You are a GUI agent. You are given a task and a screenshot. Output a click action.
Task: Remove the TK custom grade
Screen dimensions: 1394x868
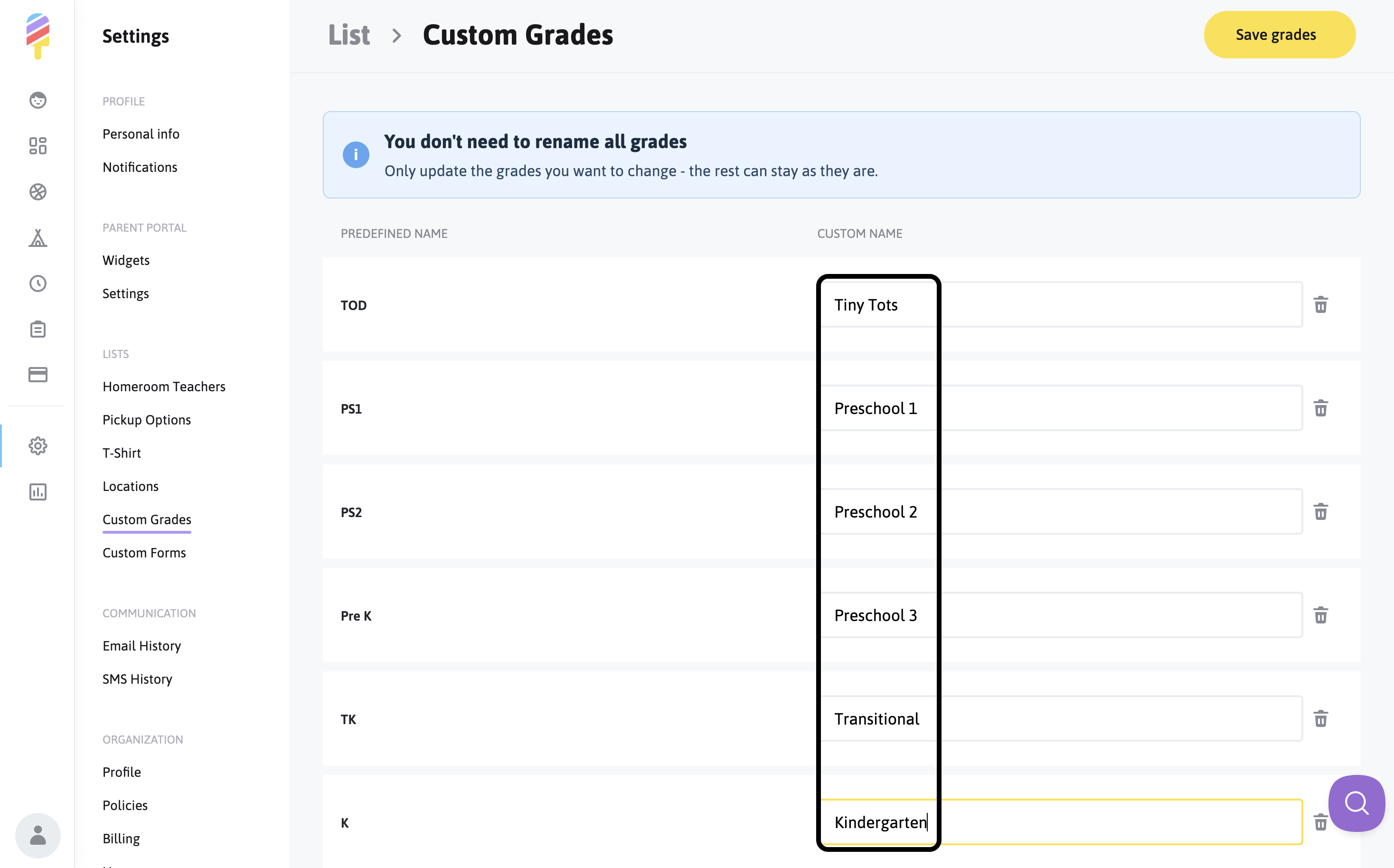1320,719
